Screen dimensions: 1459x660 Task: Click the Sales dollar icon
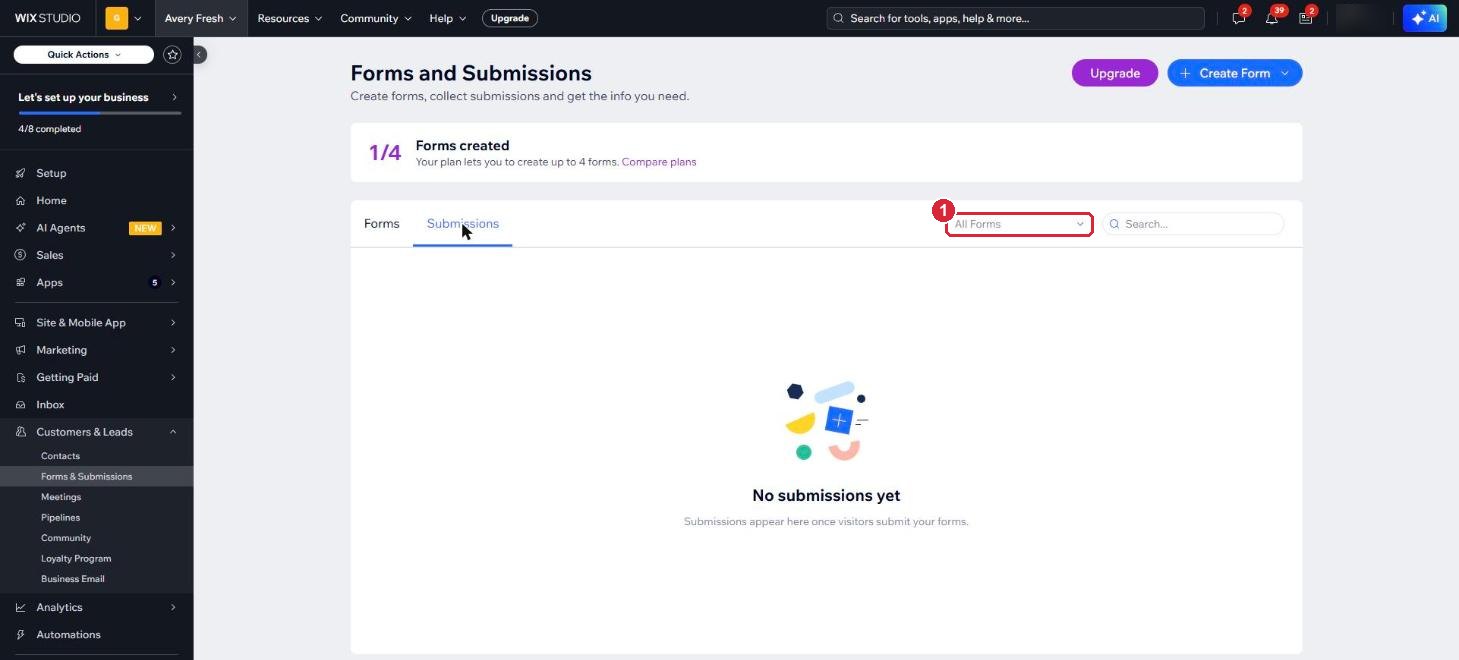[20, 255]
